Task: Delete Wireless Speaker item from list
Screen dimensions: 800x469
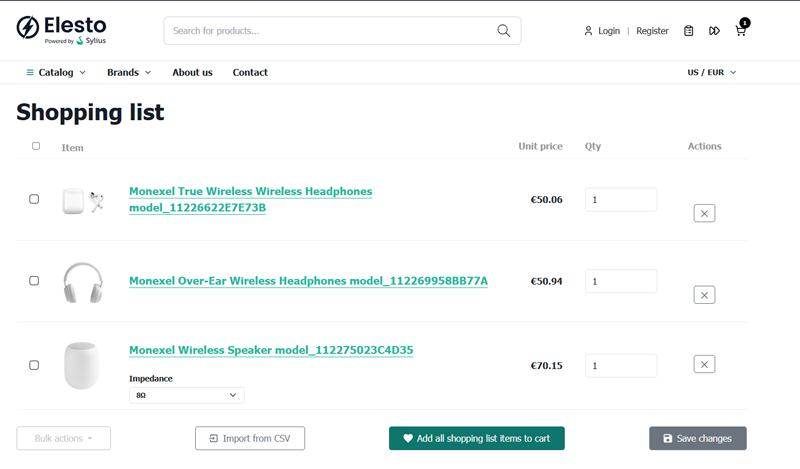Action: click(x=704, y=365)
